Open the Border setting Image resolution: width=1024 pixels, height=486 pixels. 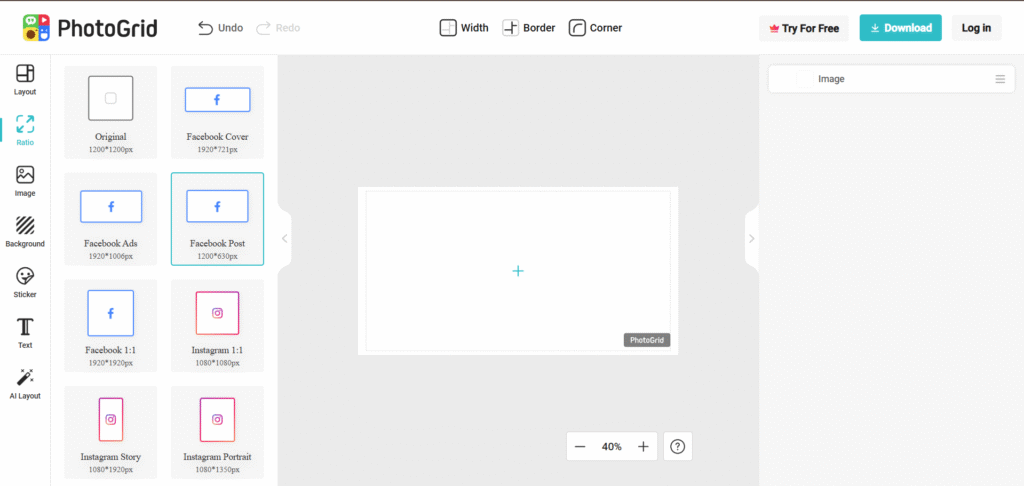528,28
